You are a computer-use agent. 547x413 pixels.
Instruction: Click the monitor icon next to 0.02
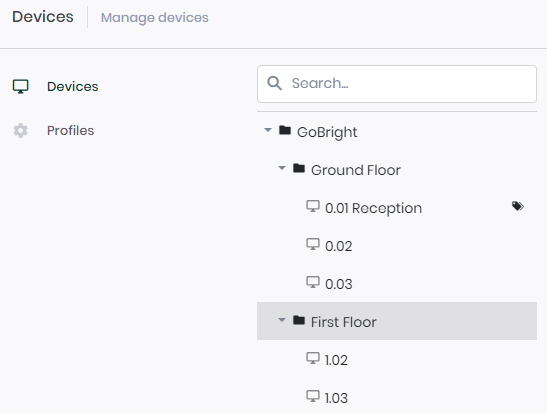(x=313, y=244)
